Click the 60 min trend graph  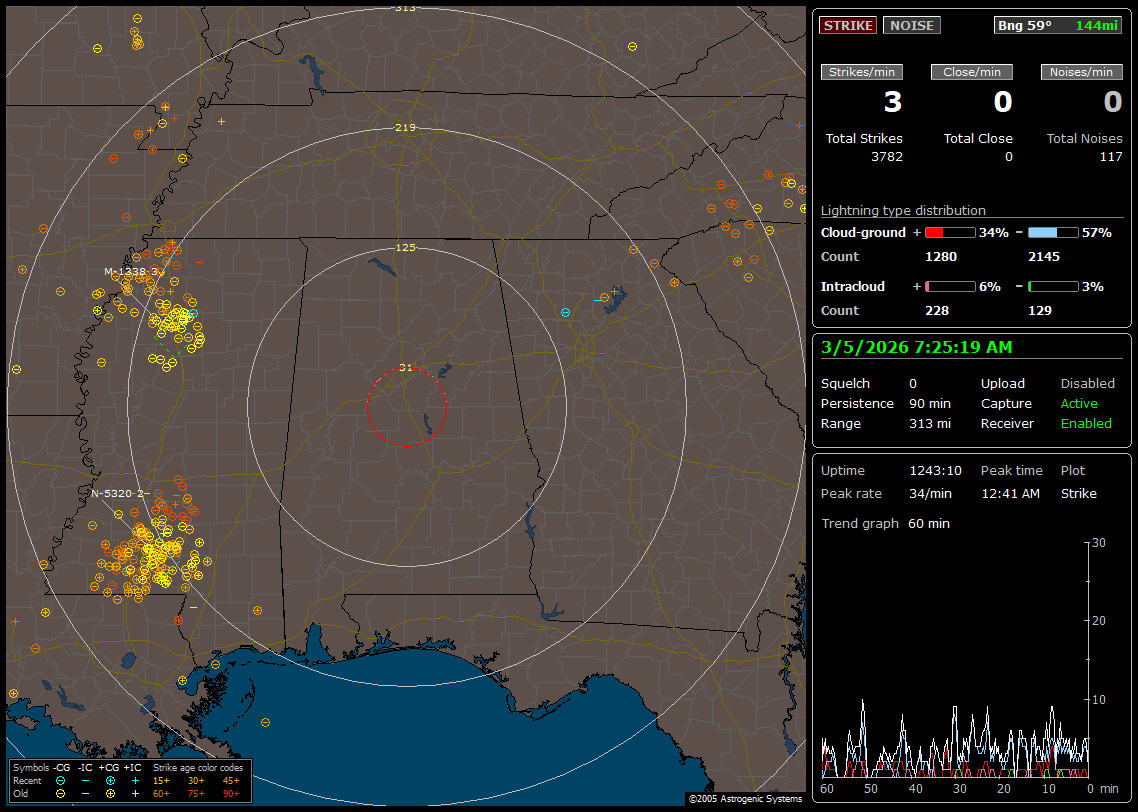pyautogui.click(x=955, y=658)
